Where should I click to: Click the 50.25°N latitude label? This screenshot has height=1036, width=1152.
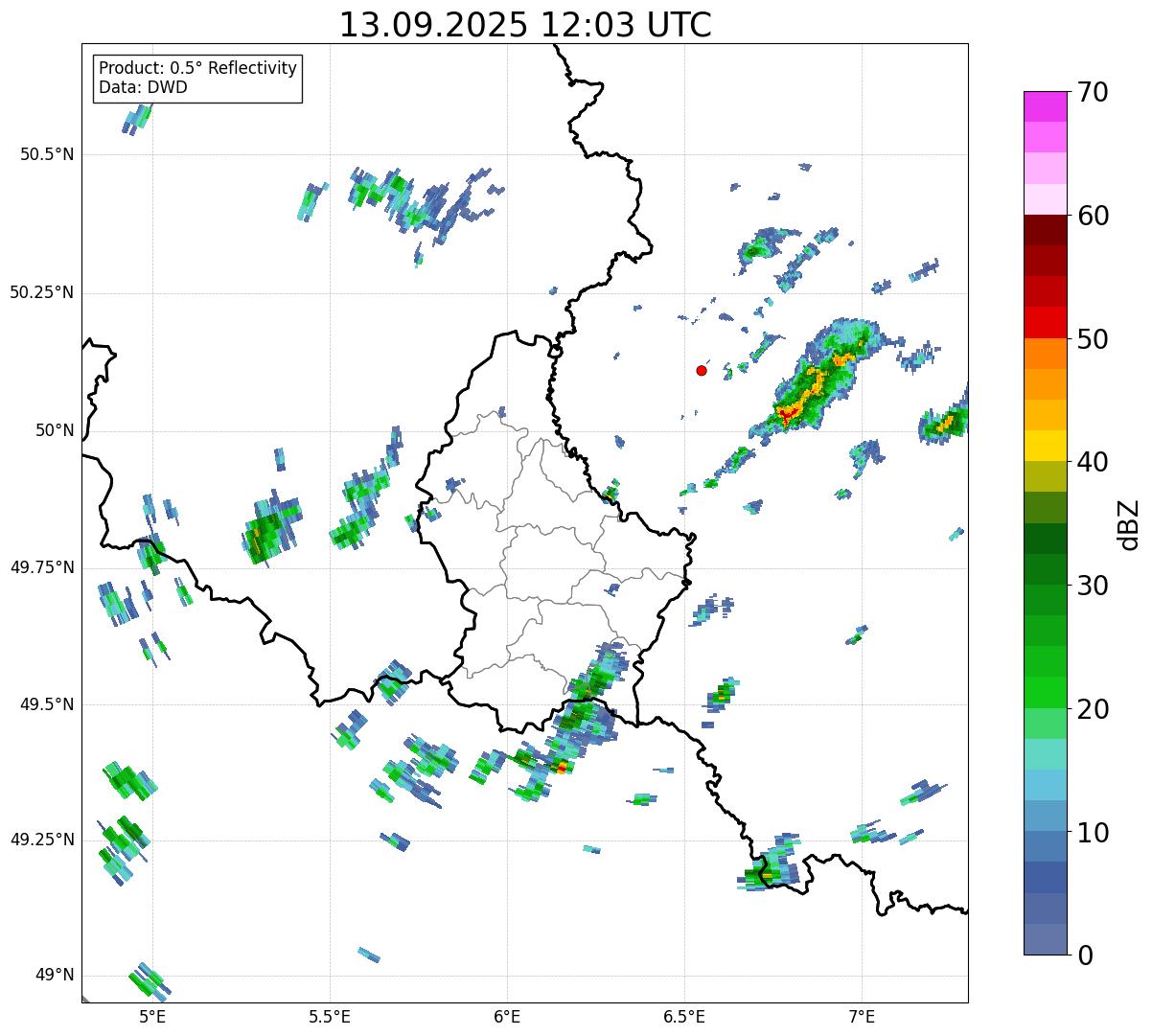(41, 292)
